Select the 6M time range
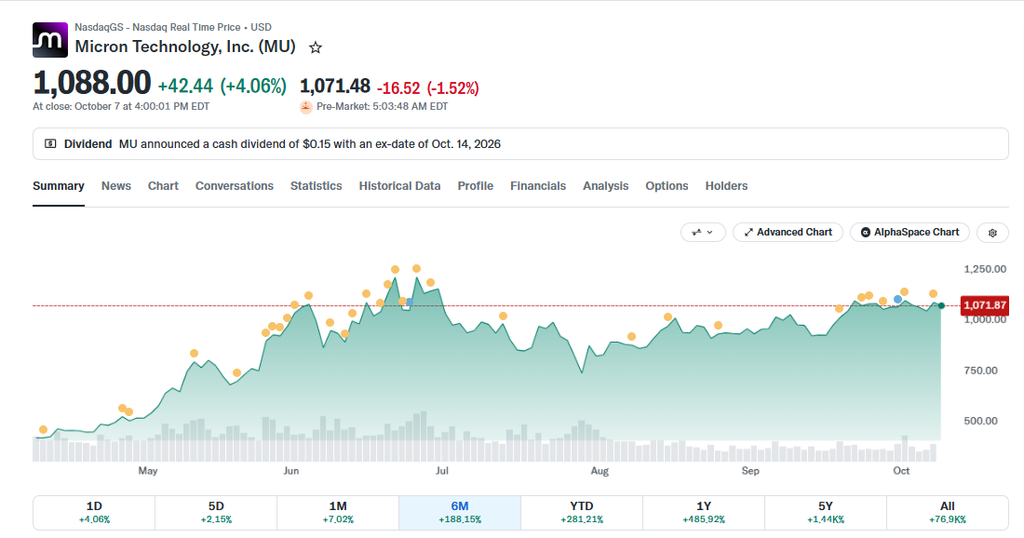1024x538 pixels. pos(460,513)
